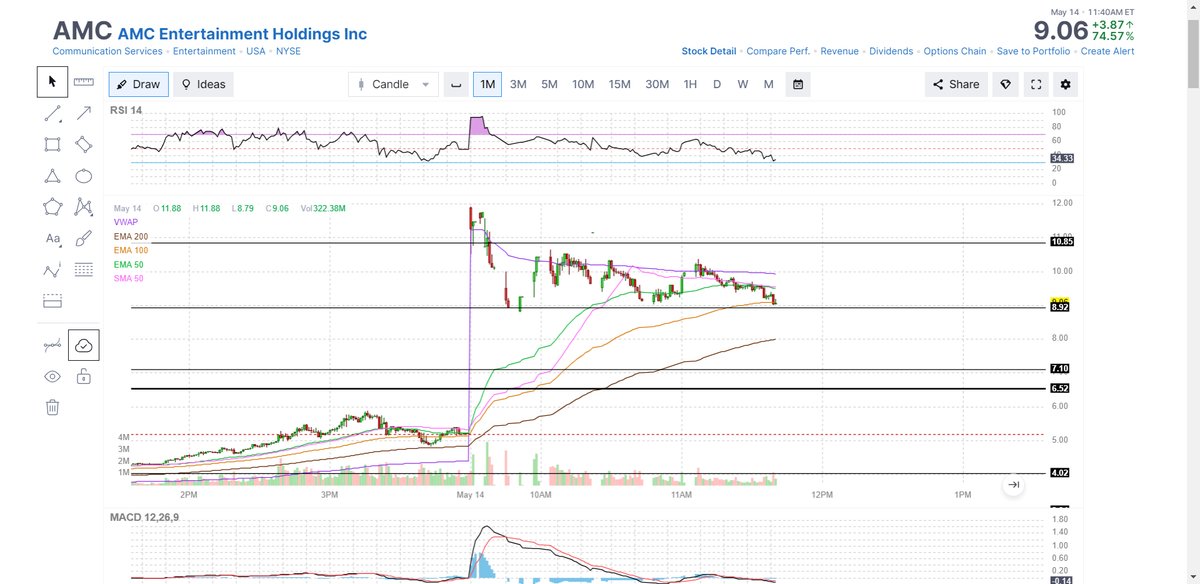1200x584 pixels.
Task: Open the Options Chain link
Action: pyautogui.click(x=955, y=51)
